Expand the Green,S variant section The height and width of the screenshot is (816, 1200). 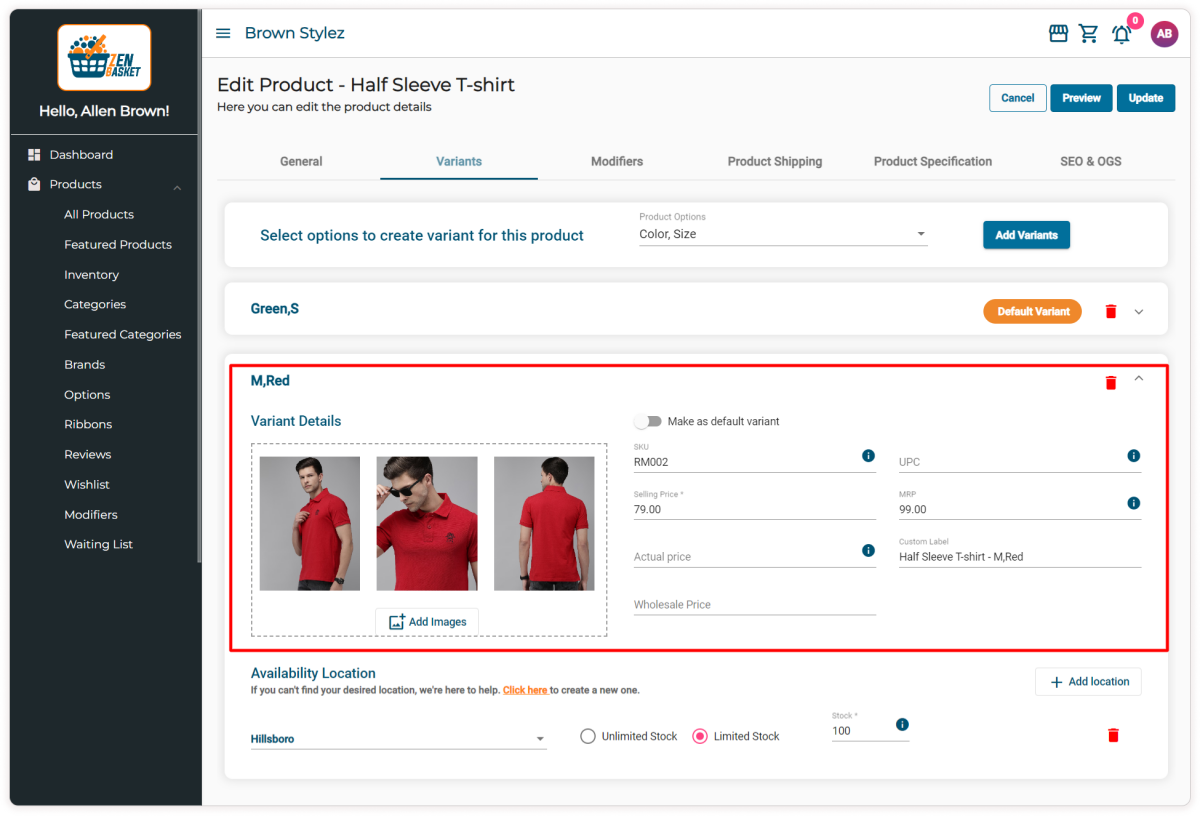point(1139,310)
